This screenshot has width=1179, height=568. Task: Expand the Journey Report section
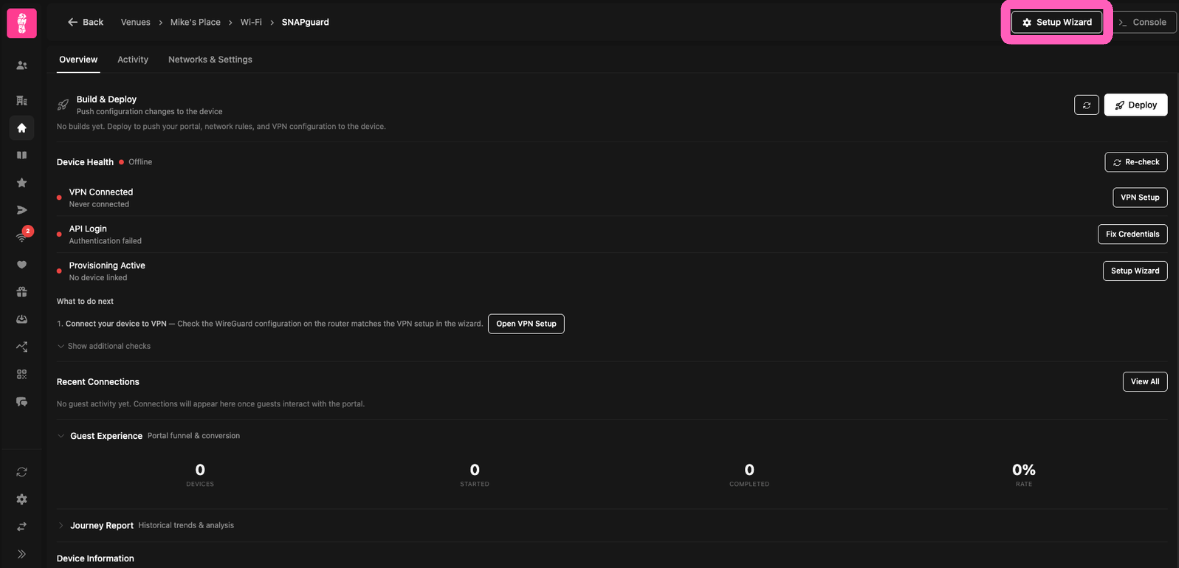pyautogui.click(x=61, y=525)
